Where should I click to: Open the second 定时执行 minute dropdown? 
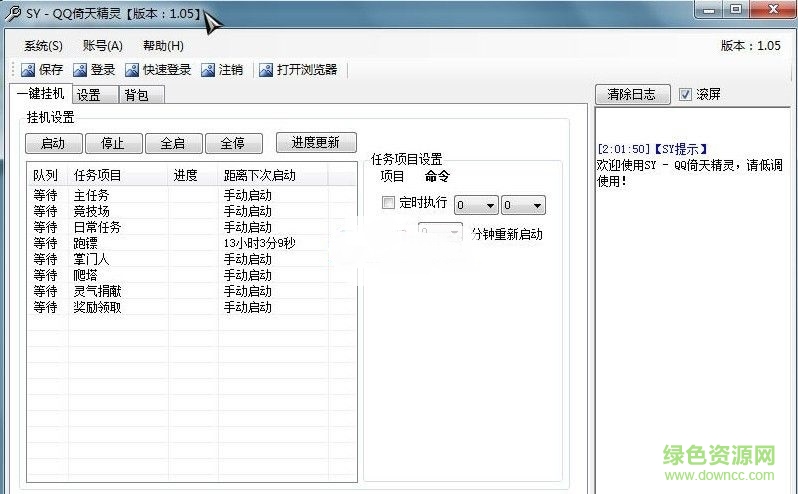coord(523,205)
